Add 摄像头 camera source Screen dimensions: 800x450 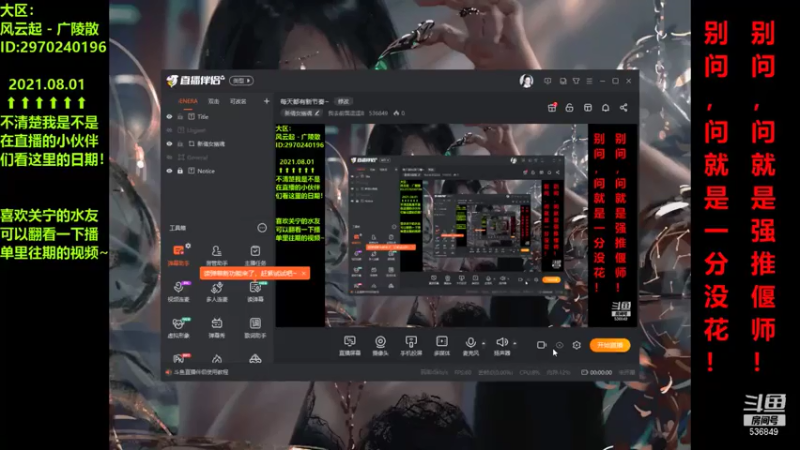pyautogui.click(x=380, y=345)
